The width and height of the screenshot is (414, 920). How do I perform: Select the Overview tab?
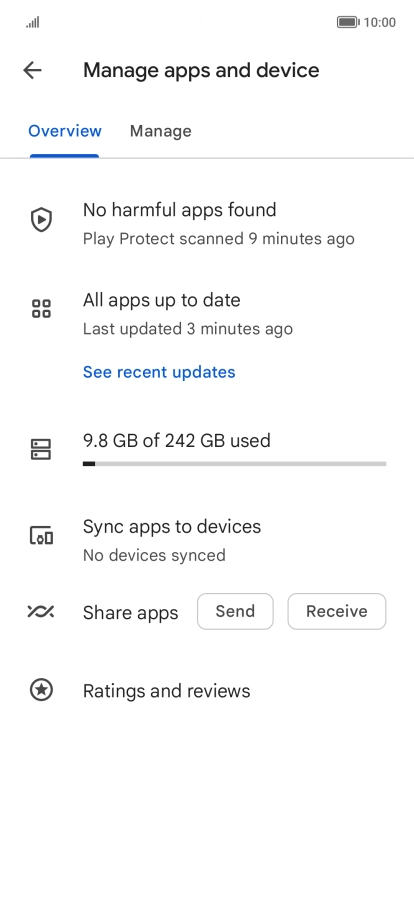[x=65, y=131]
